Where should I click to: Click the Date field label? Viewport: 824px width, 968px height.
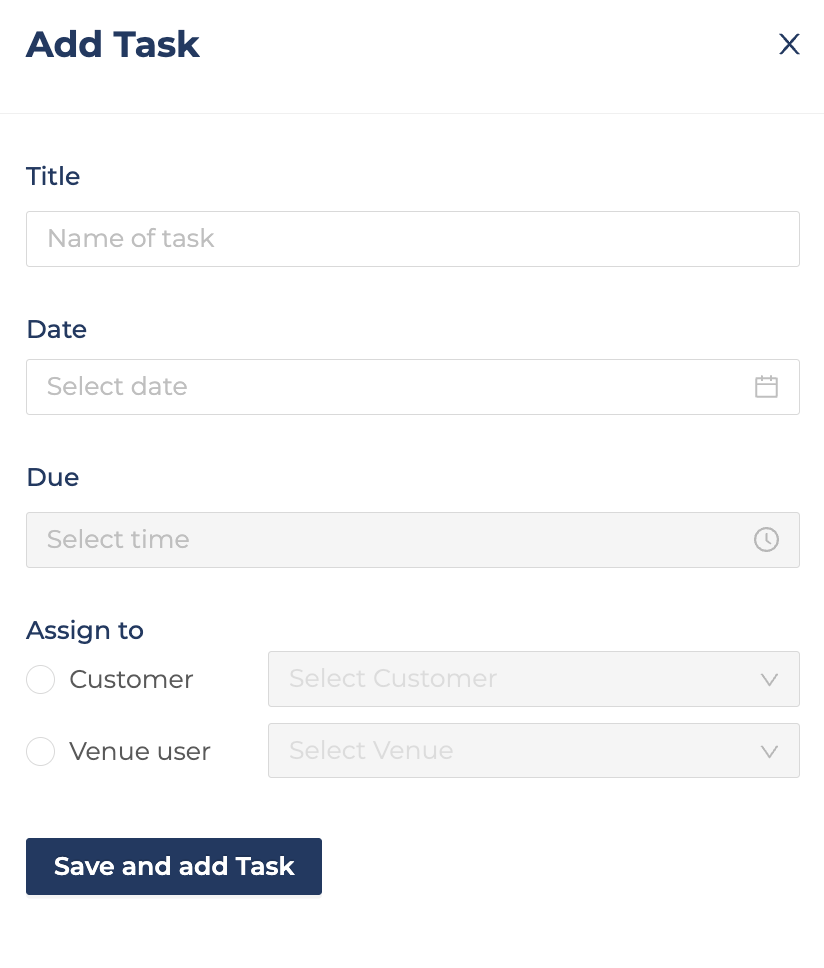click(x=56, y=329)
